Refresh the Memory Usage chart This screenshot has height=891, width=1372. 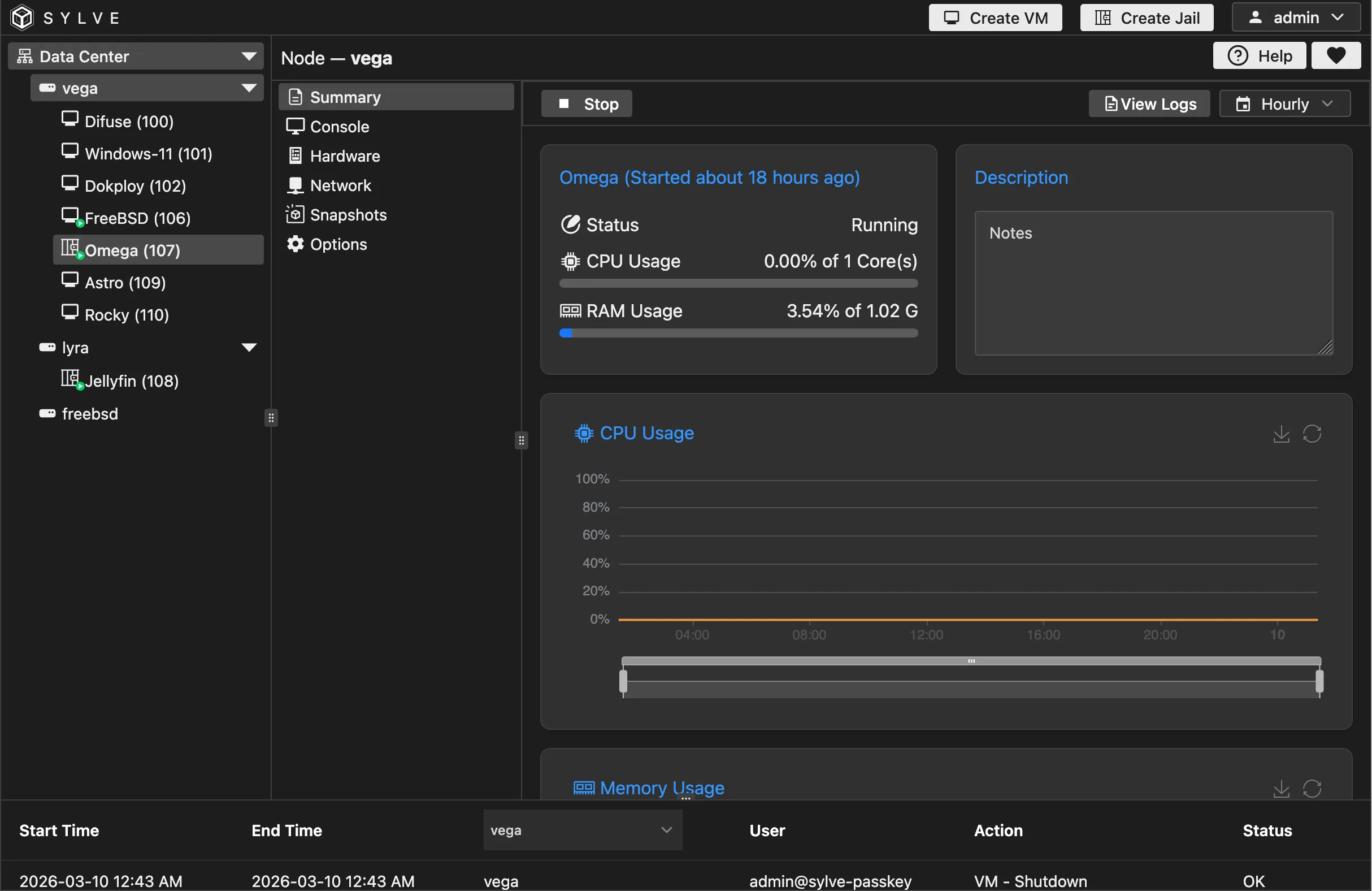1312,788
